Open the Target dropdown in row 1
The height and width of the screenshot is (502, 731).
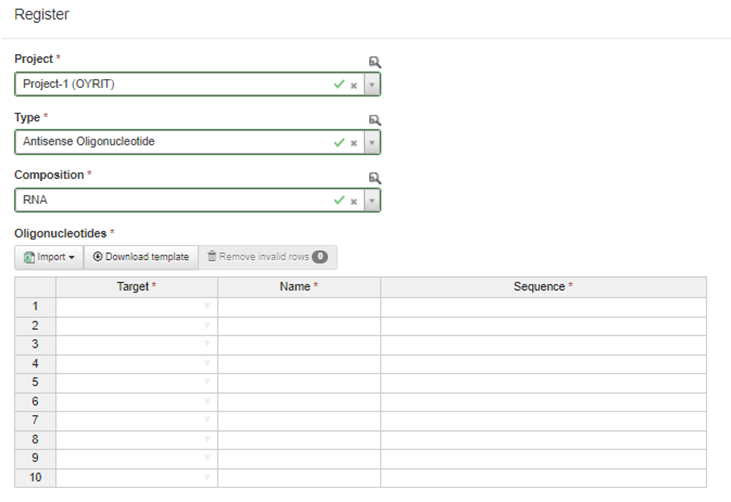point(207,307)
